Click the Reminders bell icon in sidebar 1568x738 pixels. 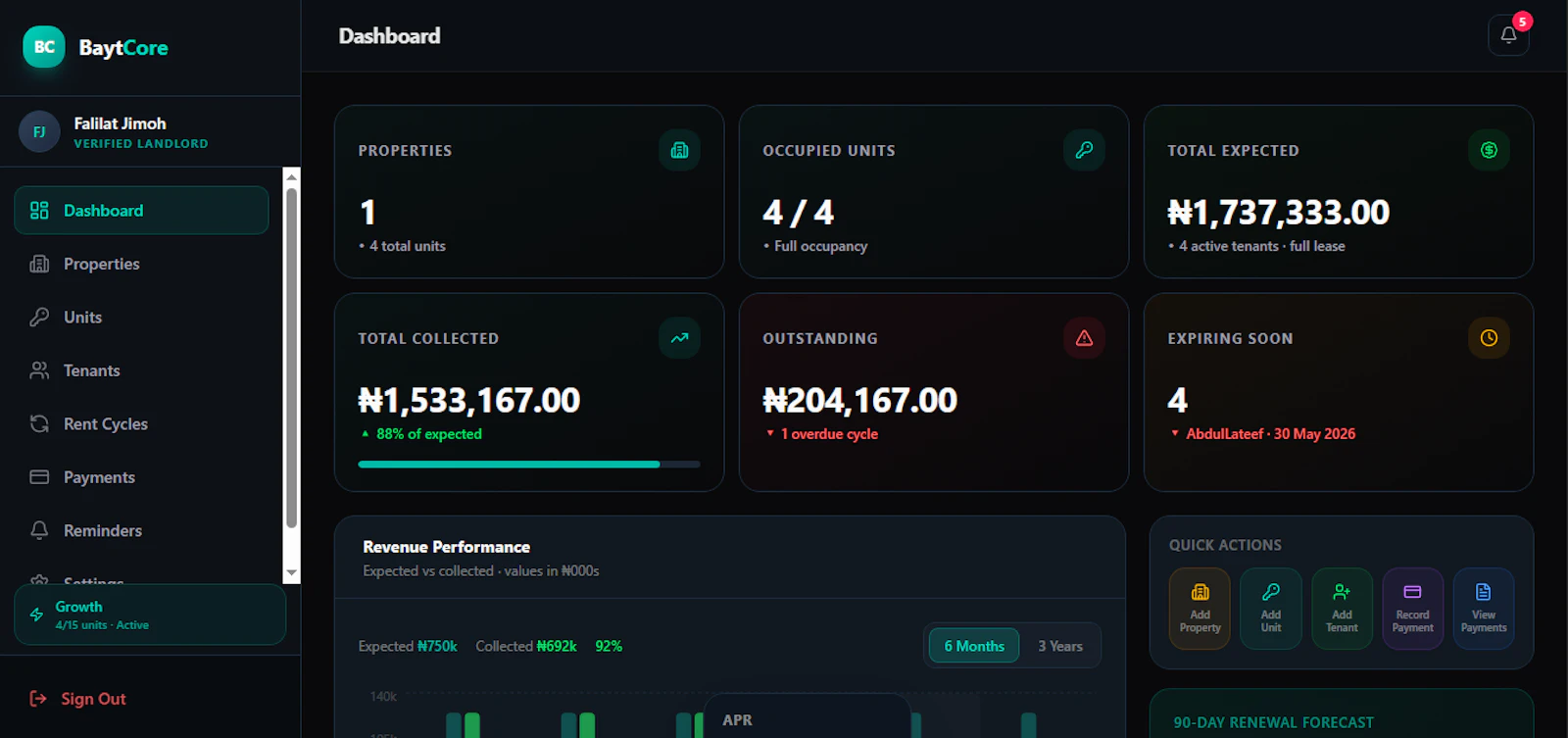[39, 530]
